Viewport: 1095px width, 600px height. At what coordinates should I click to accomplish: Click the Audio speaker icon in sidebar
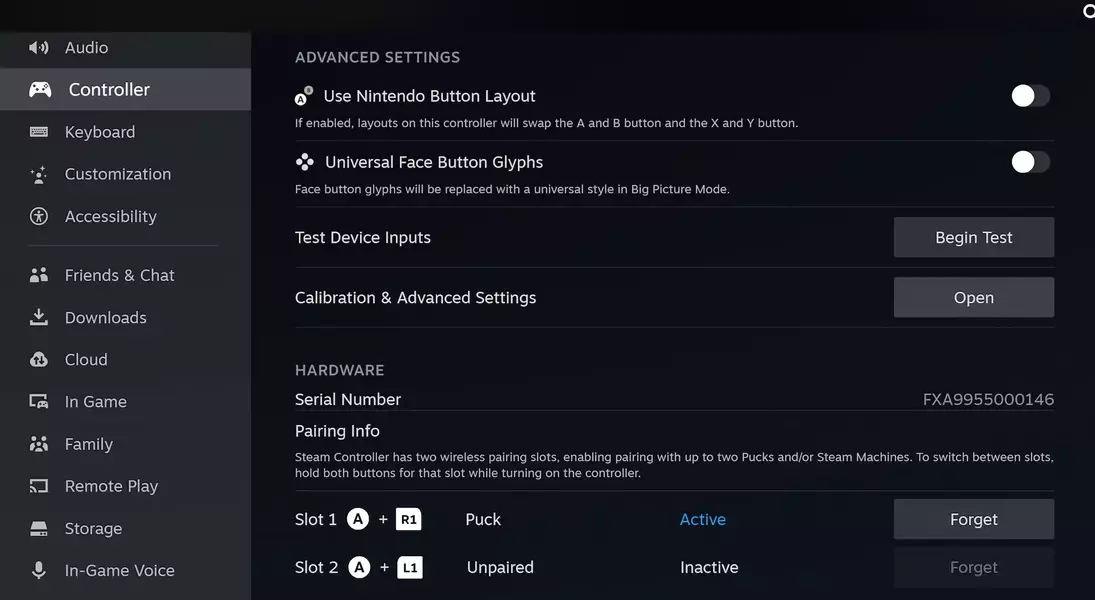tap(39, 48)
